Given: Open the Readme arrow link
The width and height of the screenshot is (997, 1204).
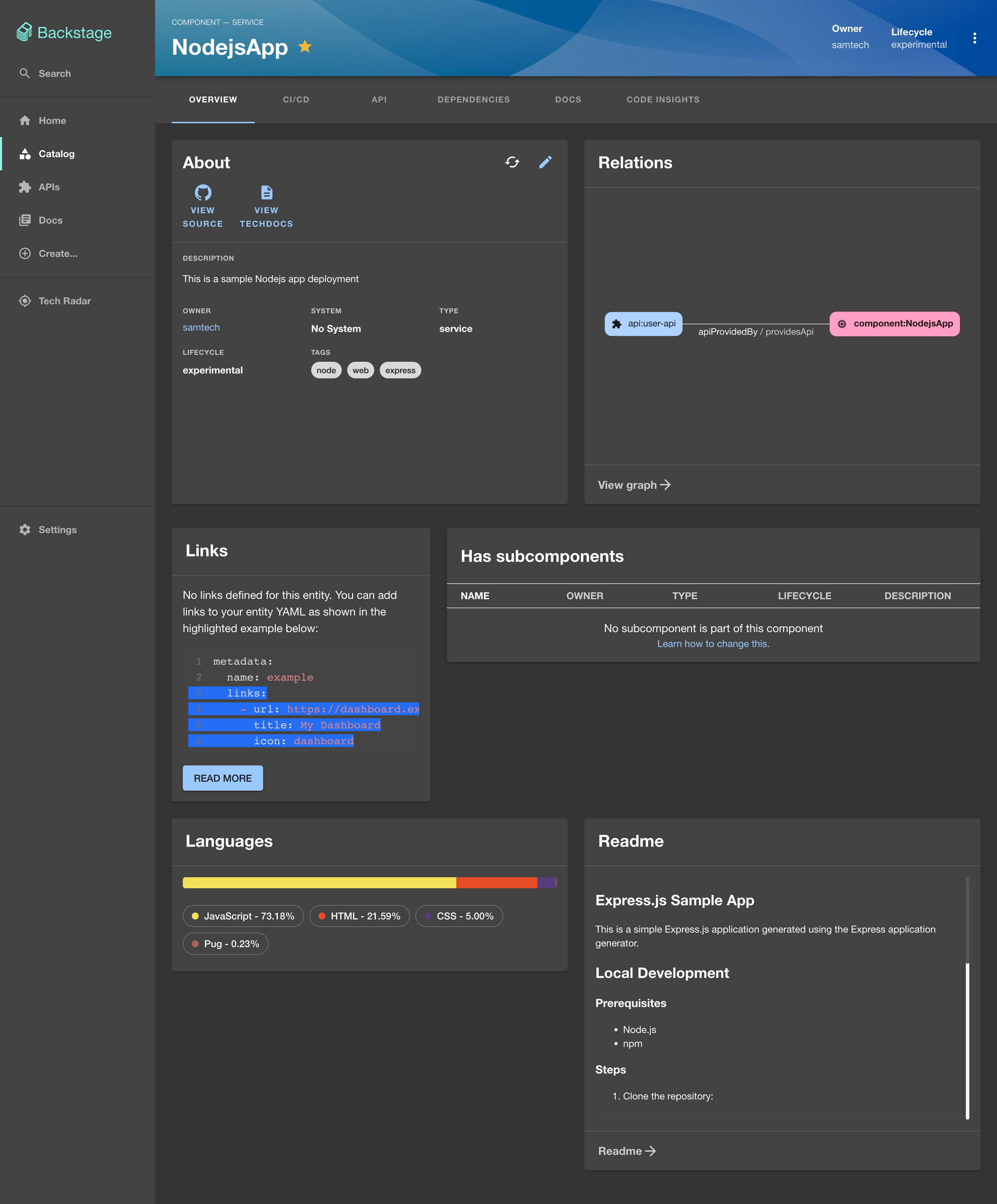Looking at the screenshot, I should tap(627, 1151).
